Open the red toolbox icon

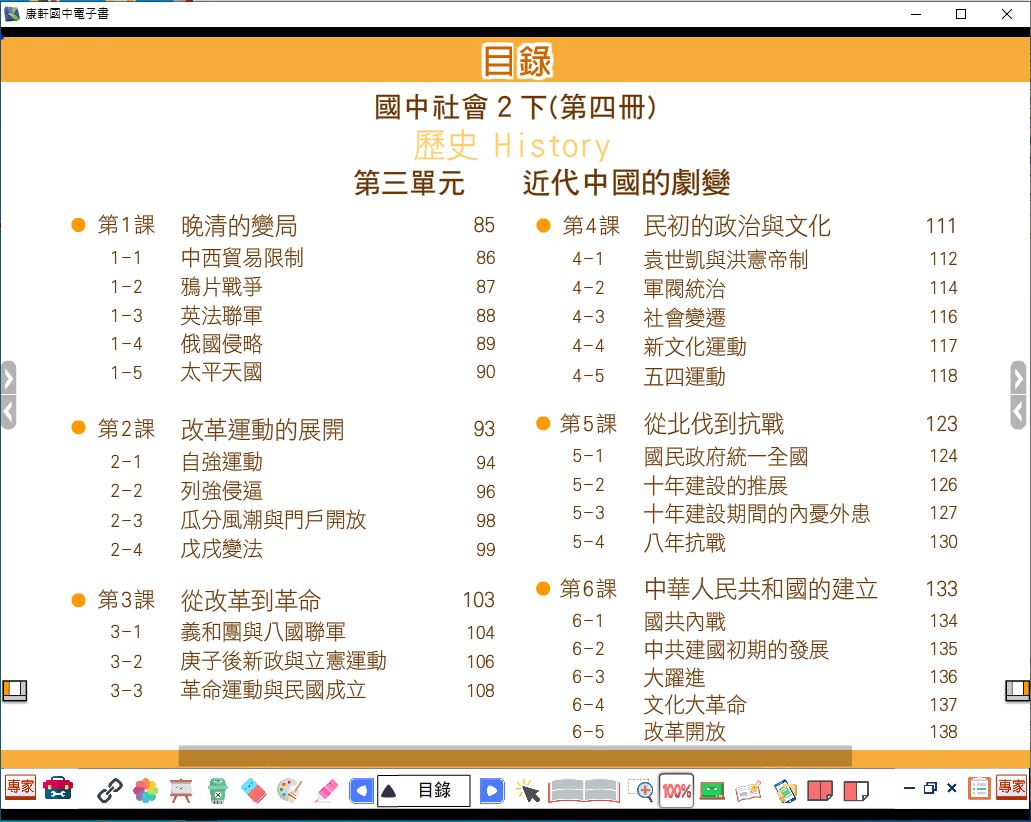click(x=58, y=790)
